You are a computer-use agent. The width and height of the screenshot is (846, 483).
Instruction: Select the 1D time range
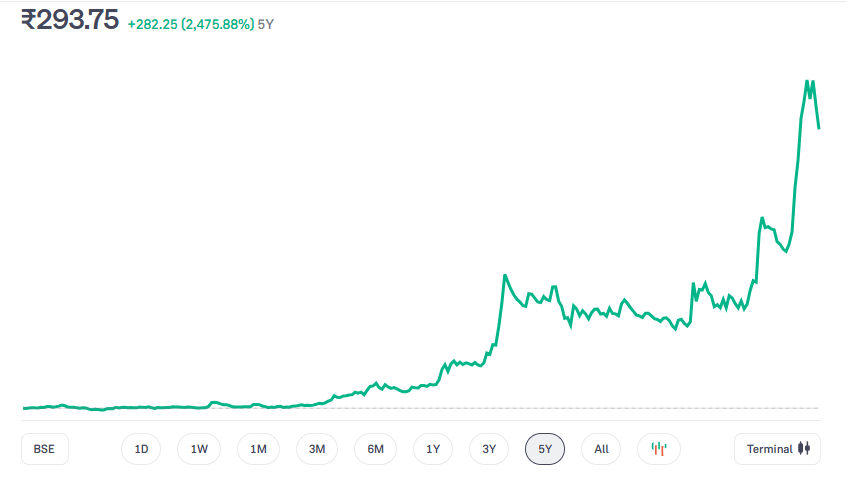(x=141, y=449)
